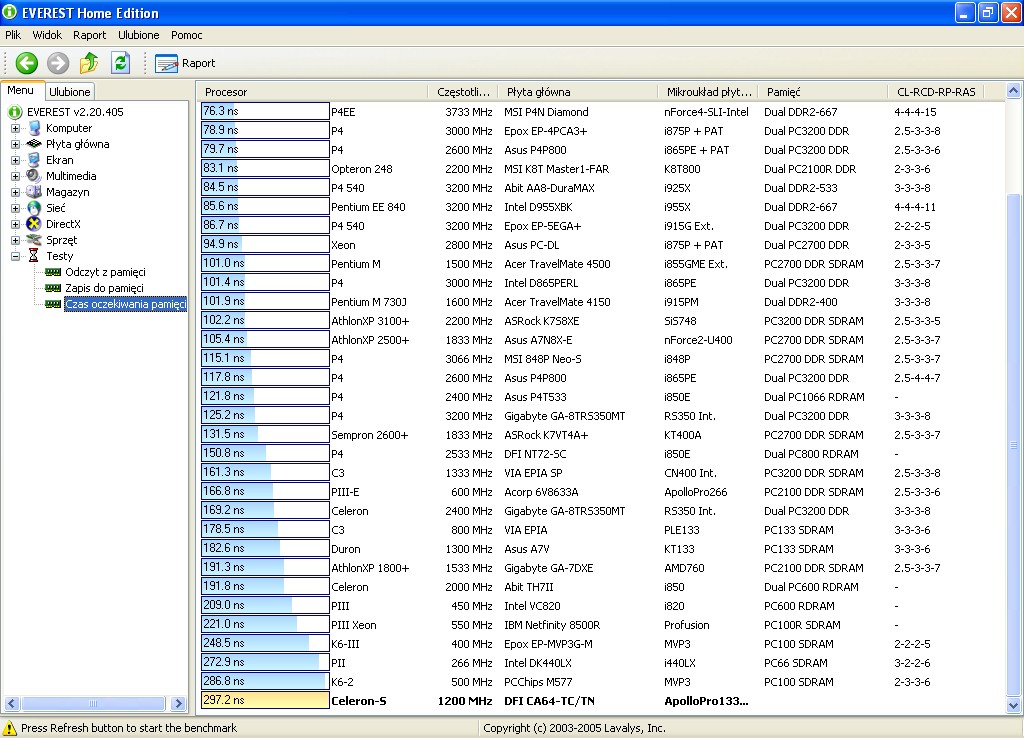Click the K6-III processor row
Screen dimensions: 1024x738
click(x=601, y=644)
